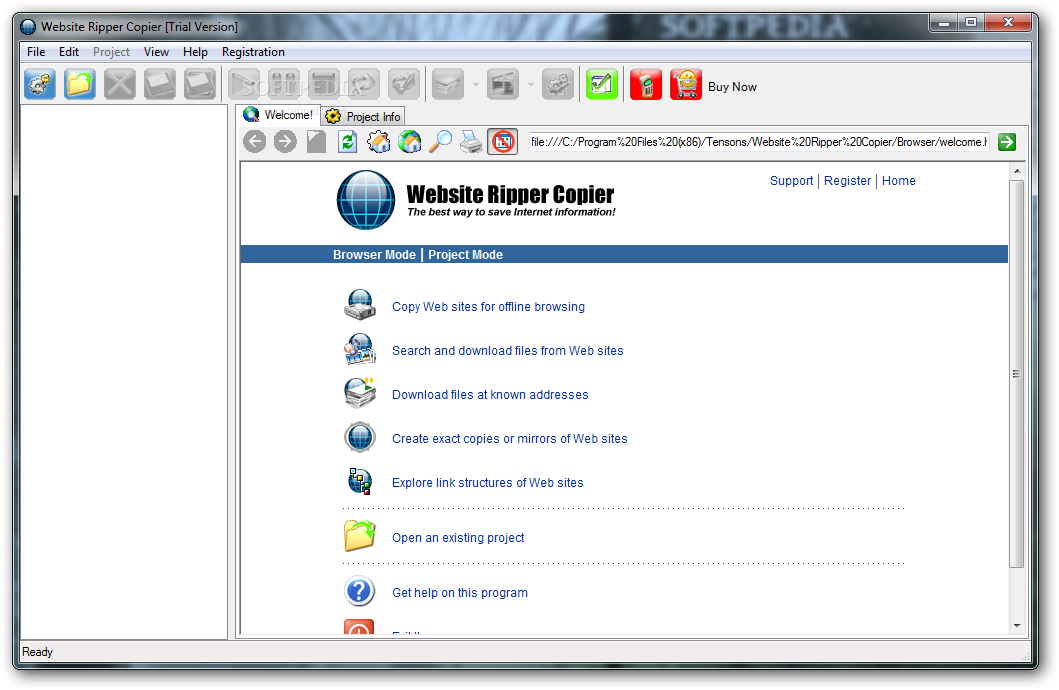The image size is (1059, 690).
Task: Open the Project menu
Action: coord(111,52)
